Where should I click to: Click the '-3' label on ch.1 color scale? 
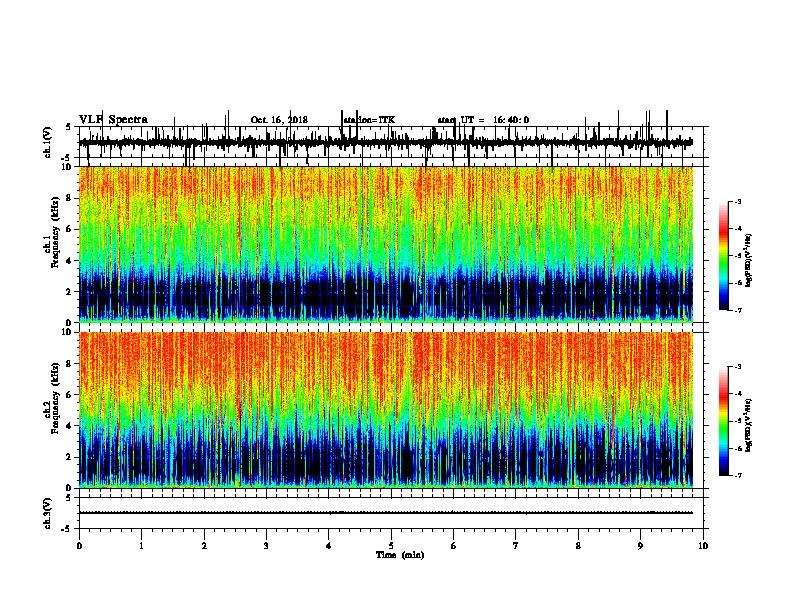pyautogui.click(x=738, y=201)
